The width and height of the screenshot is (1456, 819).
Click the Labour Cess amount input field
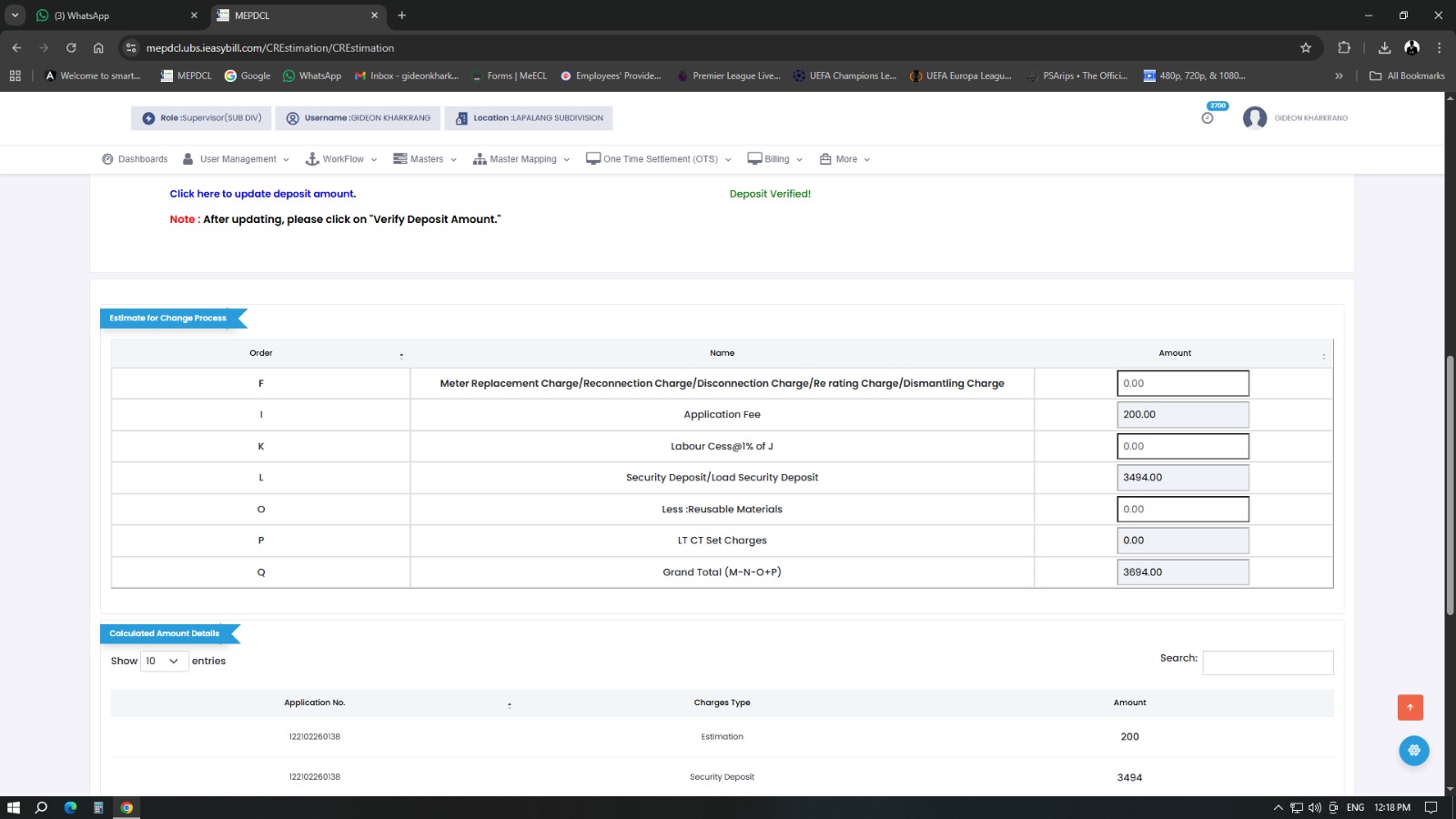1182,447
